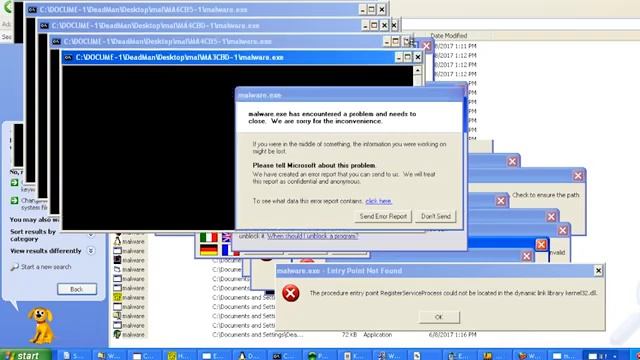
Task: Close the Entry Point Not Found dialog
Action: (x=598, y=270)
